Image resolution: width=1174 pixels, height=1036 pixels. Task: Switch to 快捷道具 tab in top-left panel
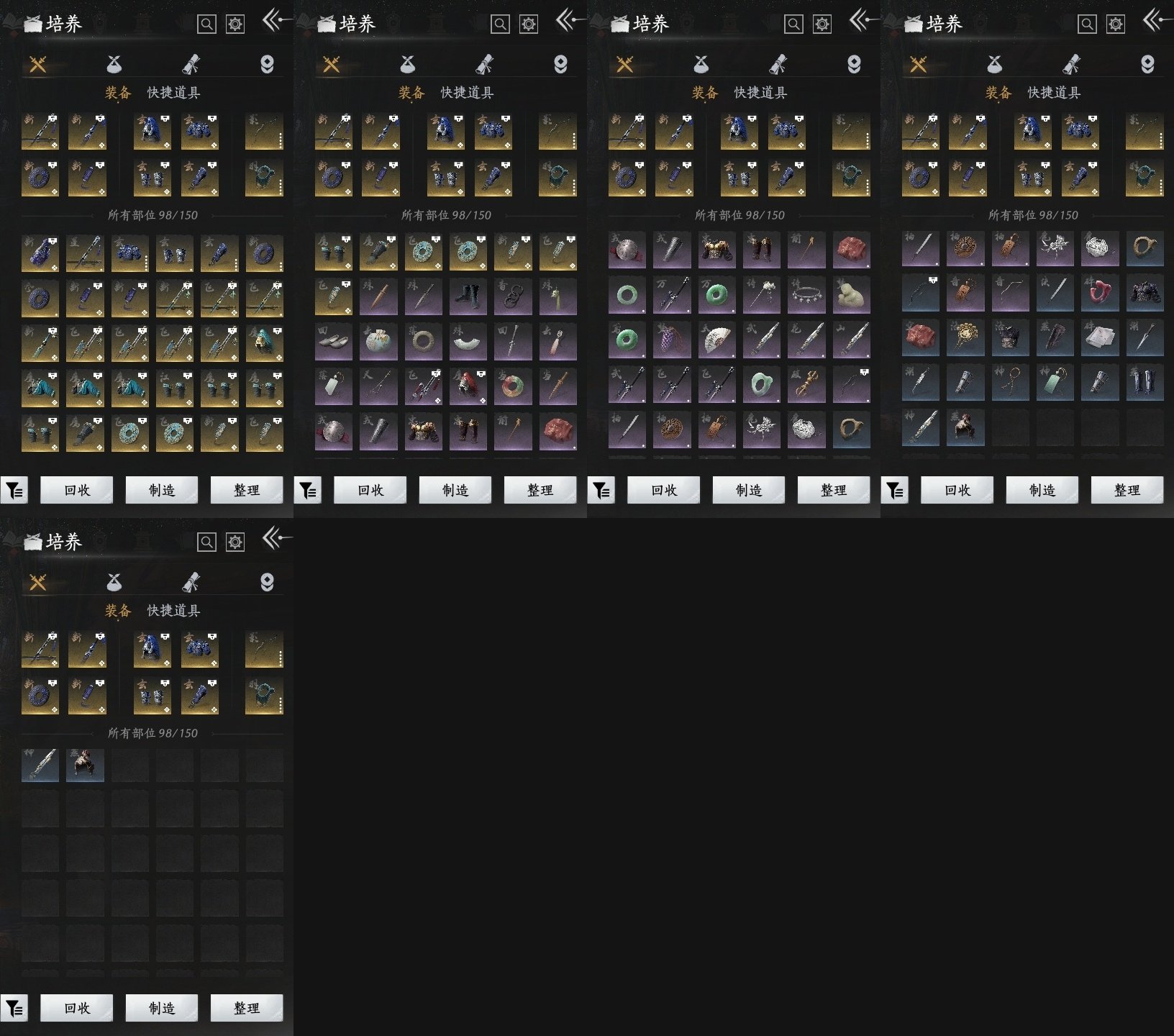(x=173, y=93)
